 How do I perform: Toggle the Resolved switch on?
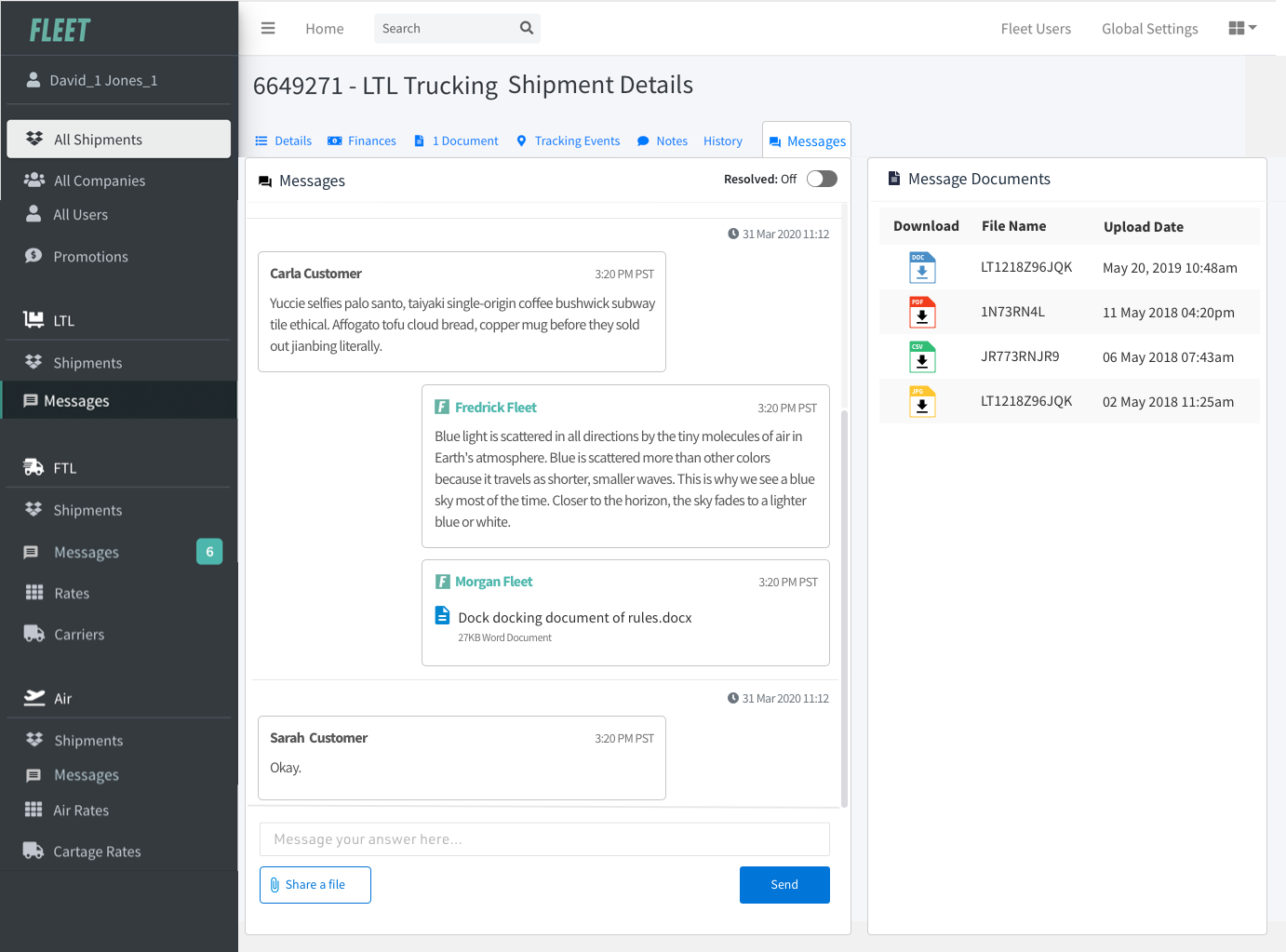pos(822,179)
